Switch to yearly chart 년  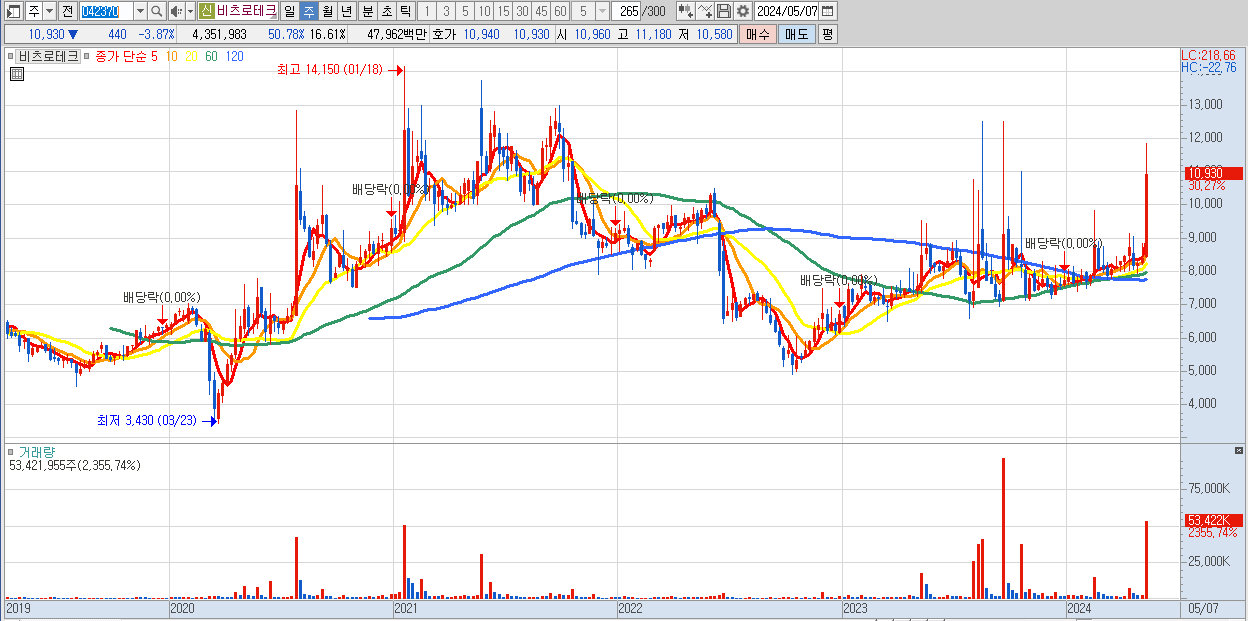click(x=346, y=11)
